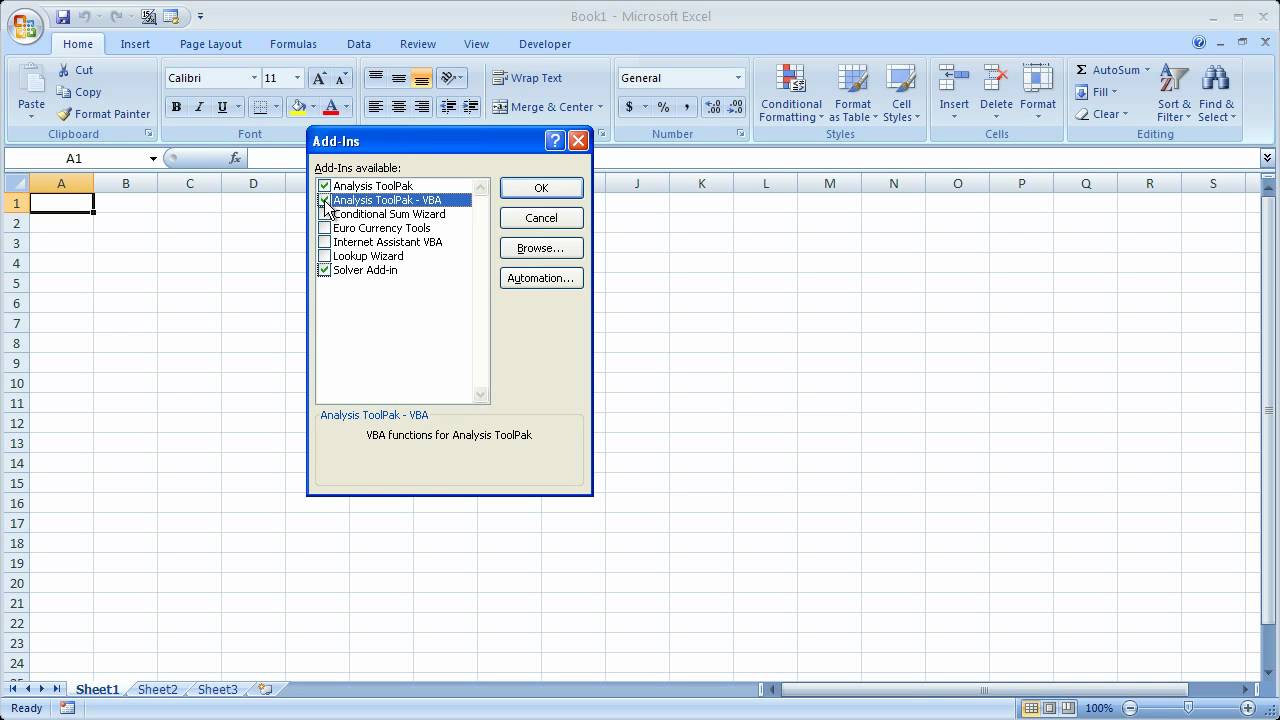Click the Insert Function fx icon
The width and height of the screenshot is (1280, 720).
pyautogui.click(x=235, y=158)
